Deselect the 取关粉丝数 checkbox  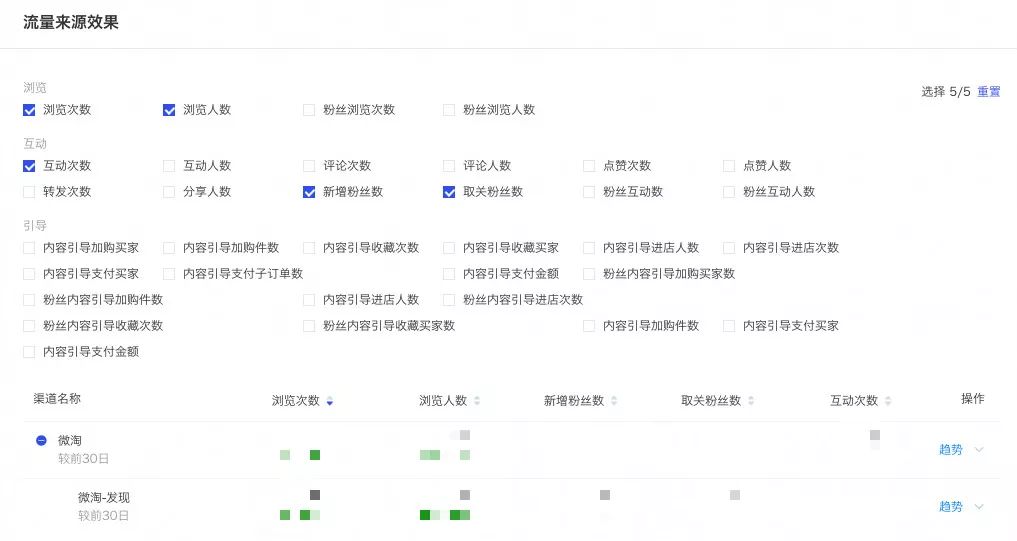pyautogui.click(x=449, y=192)
